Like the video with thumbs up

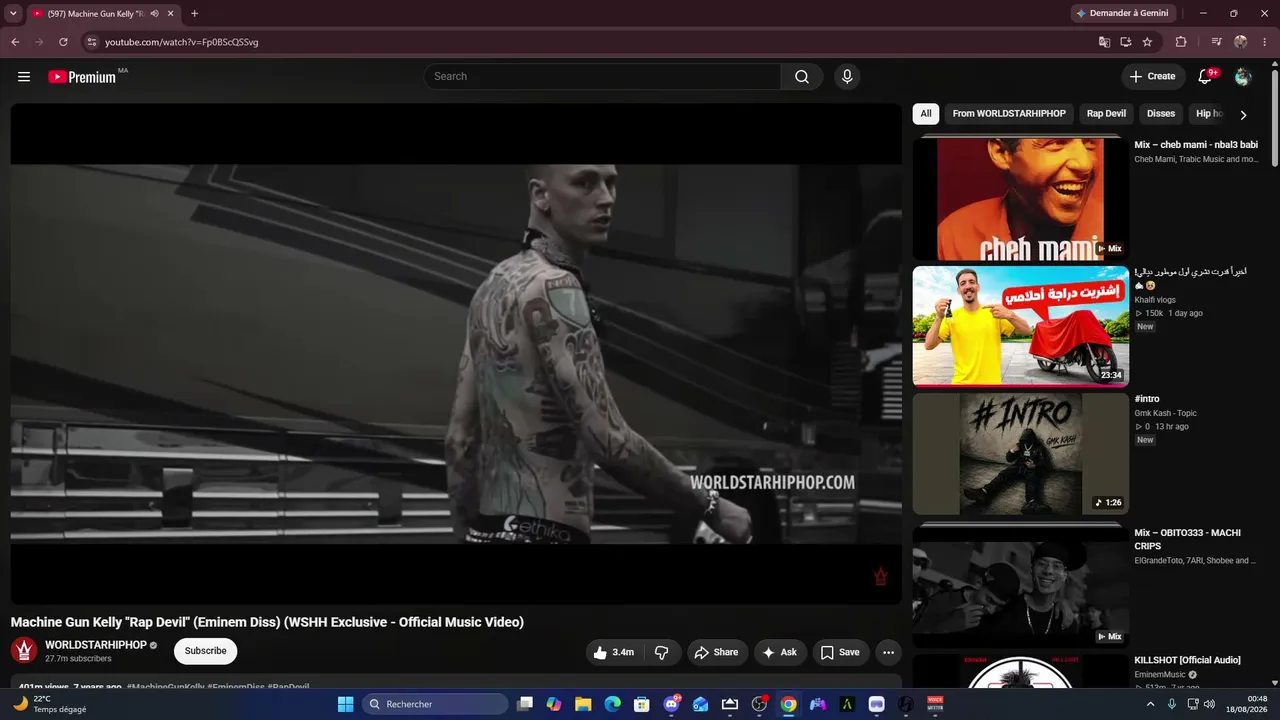point(614,652)
